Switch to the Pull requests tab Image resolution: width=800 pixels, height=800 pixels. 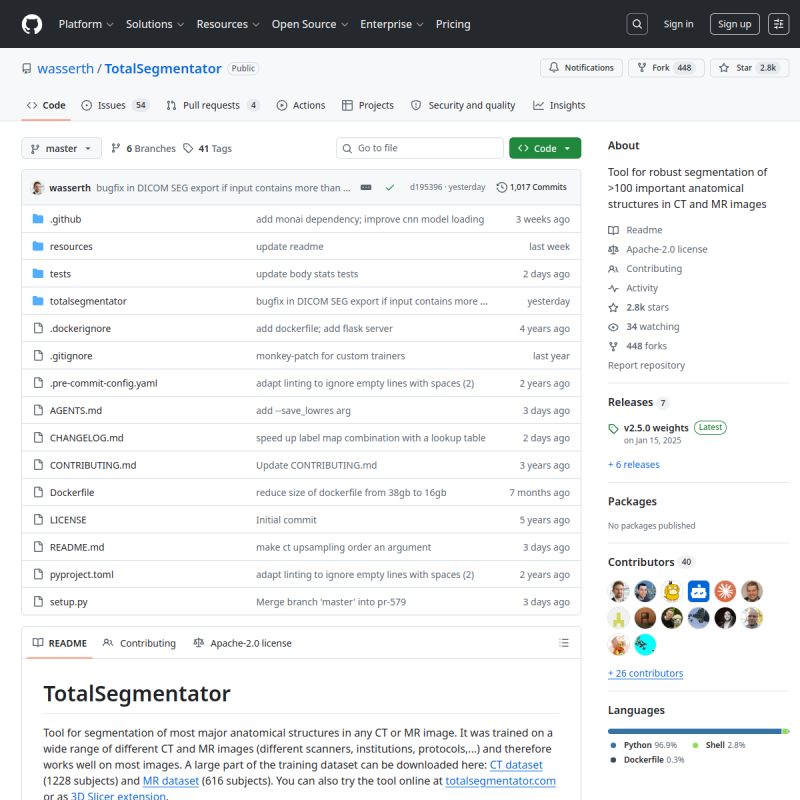213,105
